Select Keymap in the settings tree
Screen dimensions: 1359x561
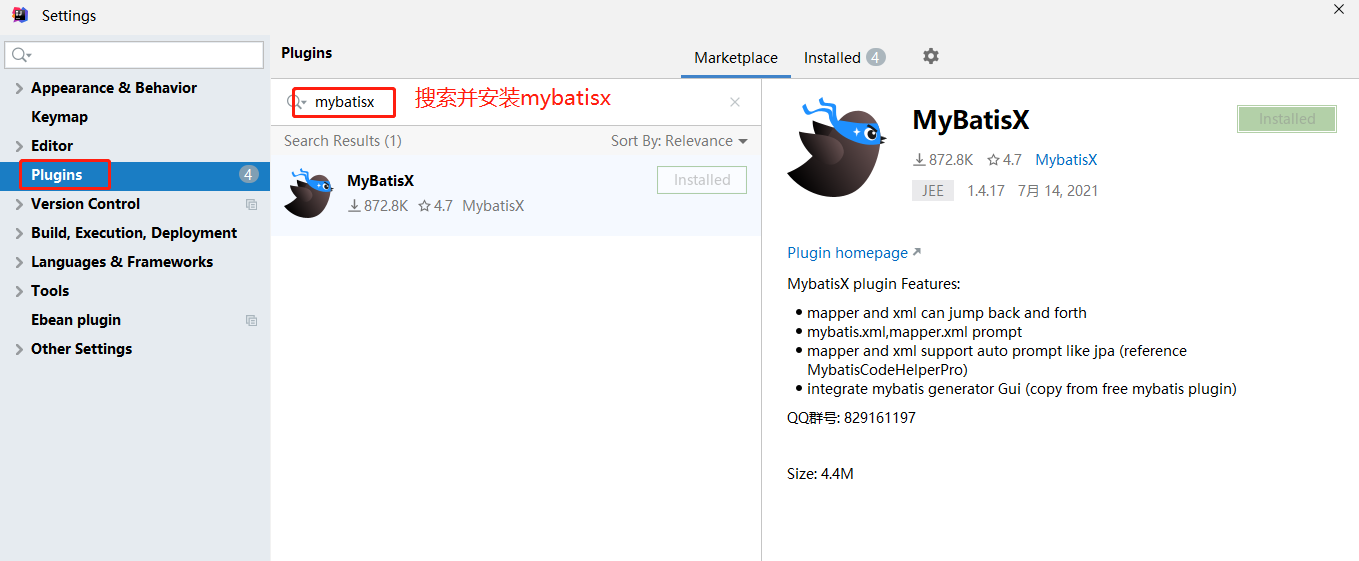[60, 117]
